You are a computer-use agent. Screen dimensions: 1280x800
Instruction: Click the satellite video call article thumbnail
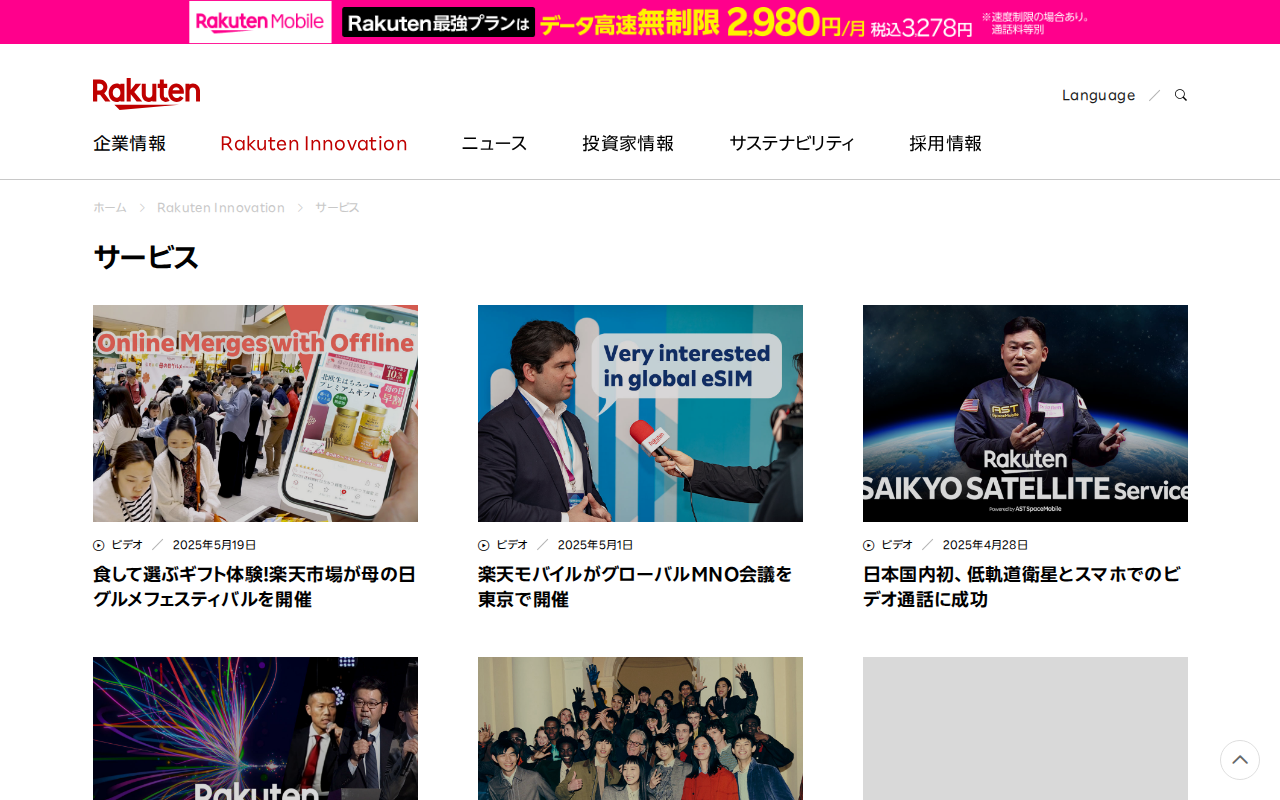pos(1025,412)
